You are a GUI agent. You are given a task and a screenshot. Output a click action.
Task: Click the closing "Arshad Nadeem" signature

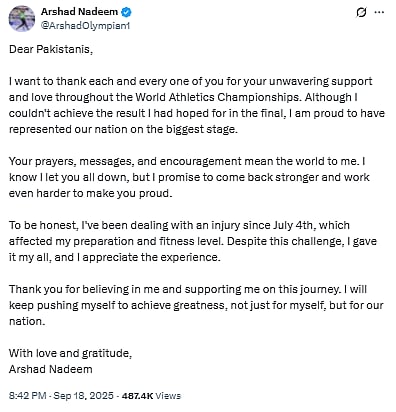(51, 369)
